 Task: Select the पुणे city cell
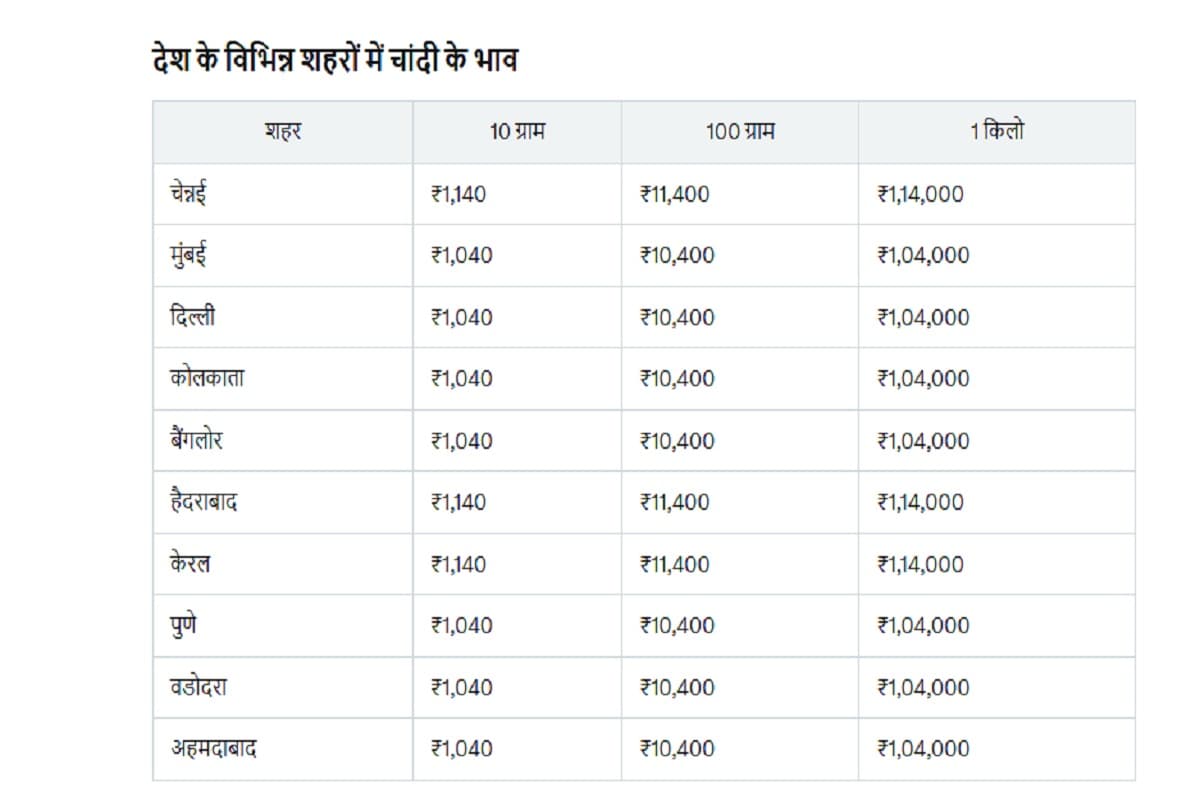coord(185,626)
